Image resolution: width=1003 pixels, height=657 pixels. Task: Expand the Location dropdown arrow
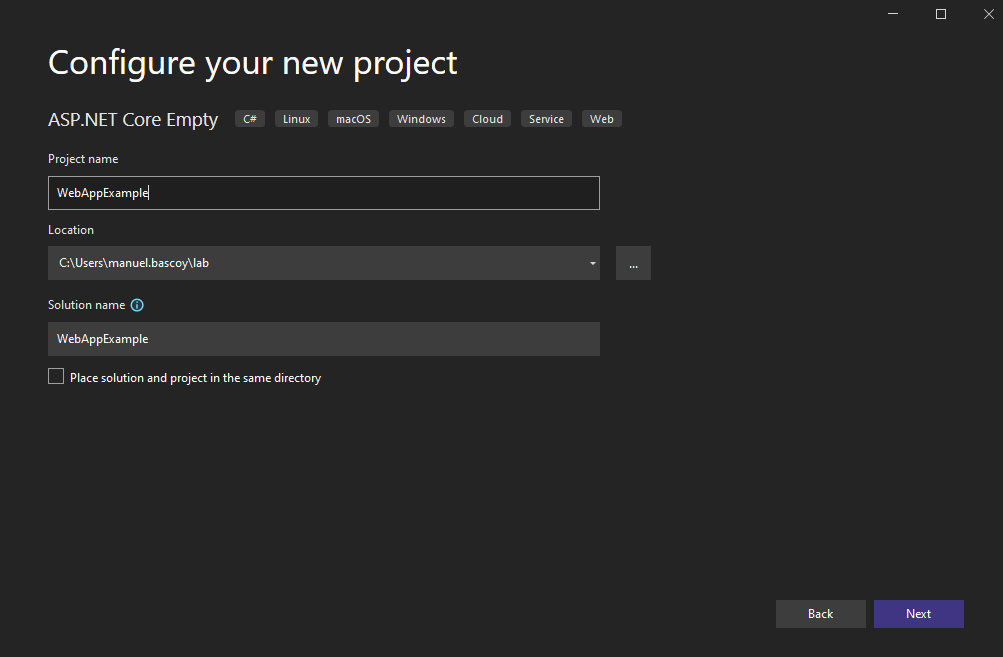coord(592,264)
